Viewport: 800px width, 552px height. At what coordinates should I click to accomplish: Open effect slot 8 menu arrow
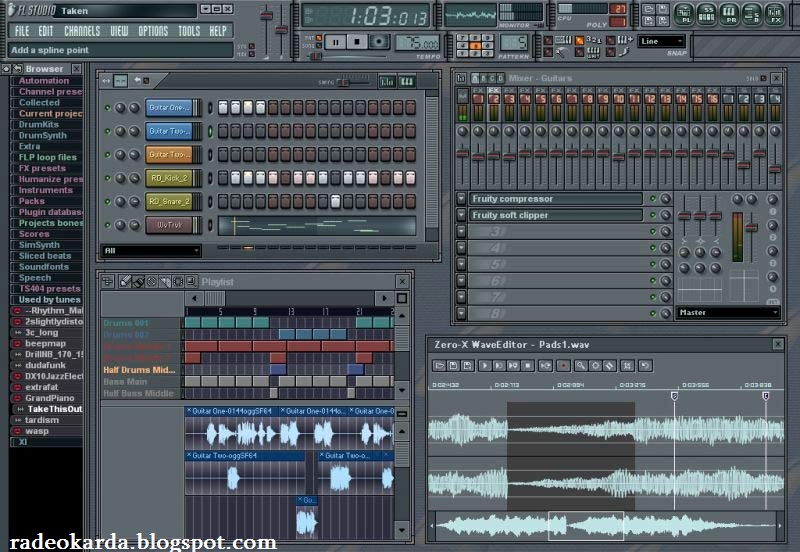click(x=461, y=313)
